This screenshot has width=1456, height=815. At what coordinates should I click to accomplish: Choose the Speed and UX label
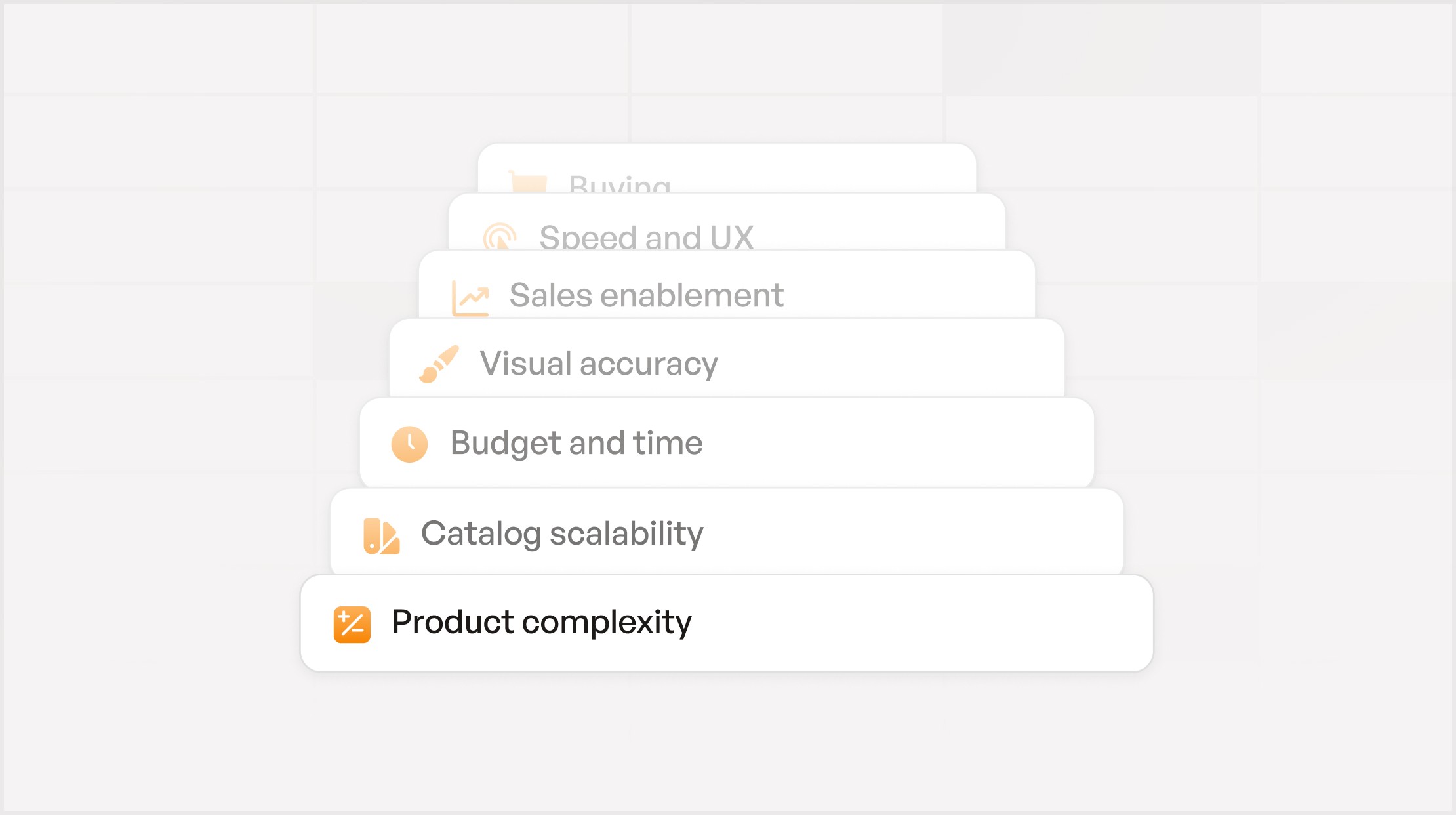tap(646, 238)
